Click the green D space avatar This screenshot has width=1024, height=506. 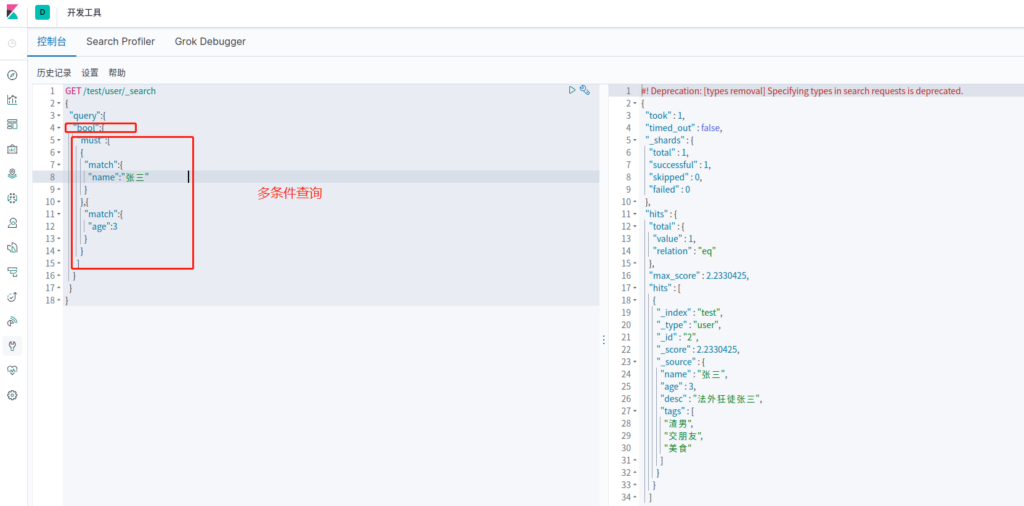[x=44, y=13]
